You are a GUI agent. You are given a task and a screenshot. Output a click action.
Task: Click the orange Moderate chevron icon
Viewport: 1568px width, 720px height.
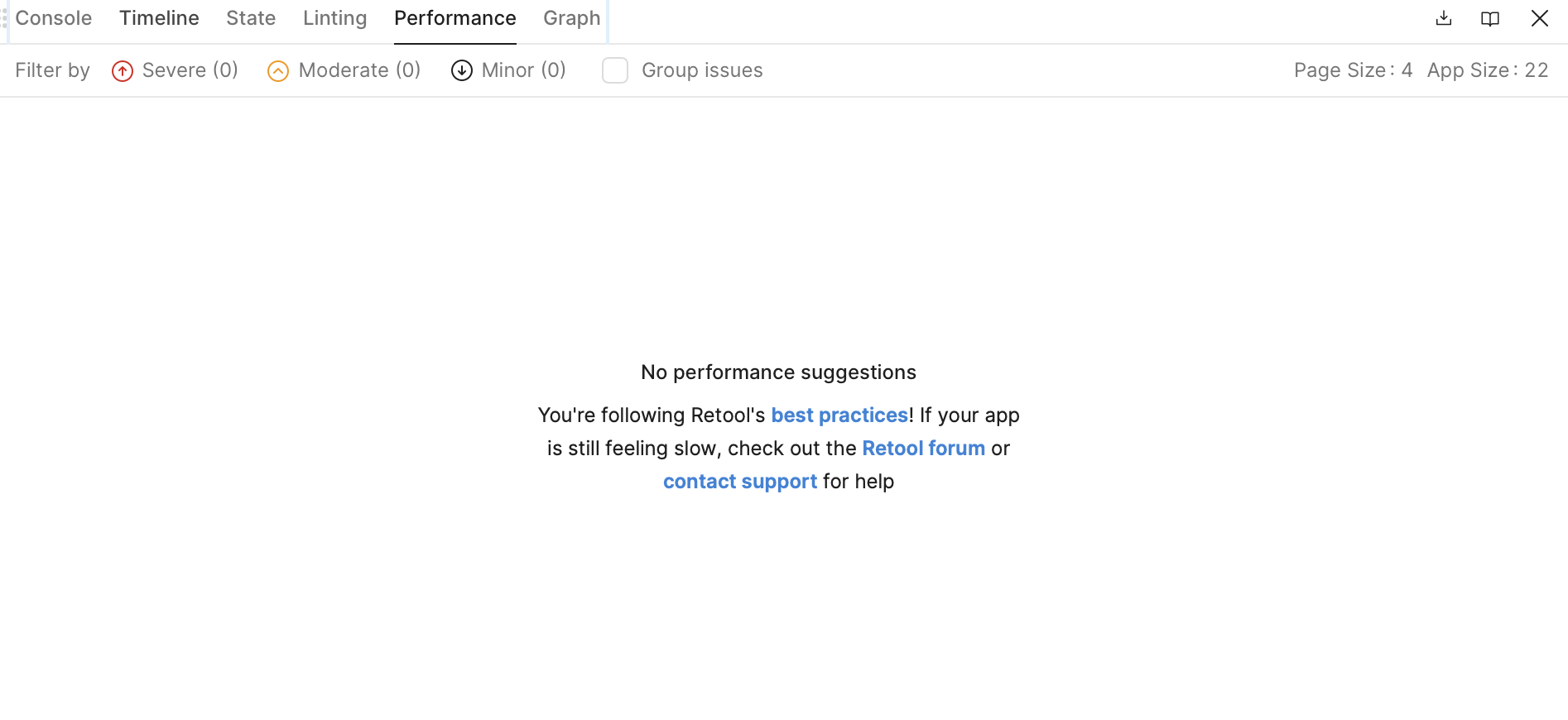[x=278, y=71]
